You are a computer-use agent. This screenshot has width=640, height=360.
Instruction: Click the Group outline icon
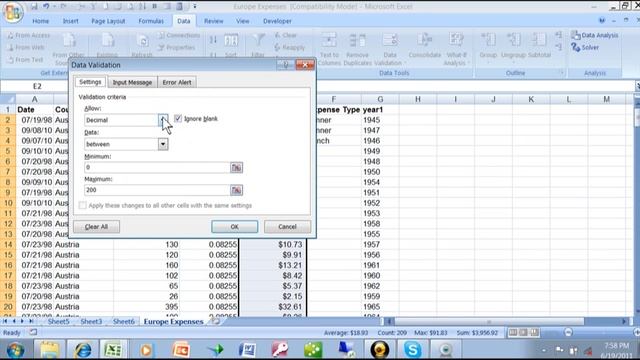488,40
